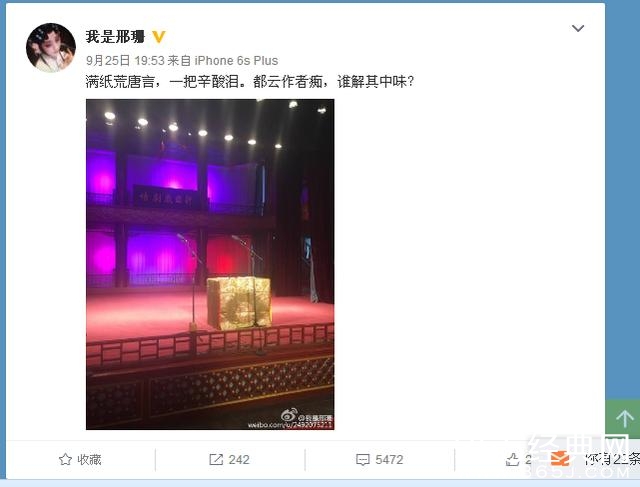Click the post text 满纸荒唐言
Image resolution: width=640 pixels, height=487 pixels.
tap(120, 82)
